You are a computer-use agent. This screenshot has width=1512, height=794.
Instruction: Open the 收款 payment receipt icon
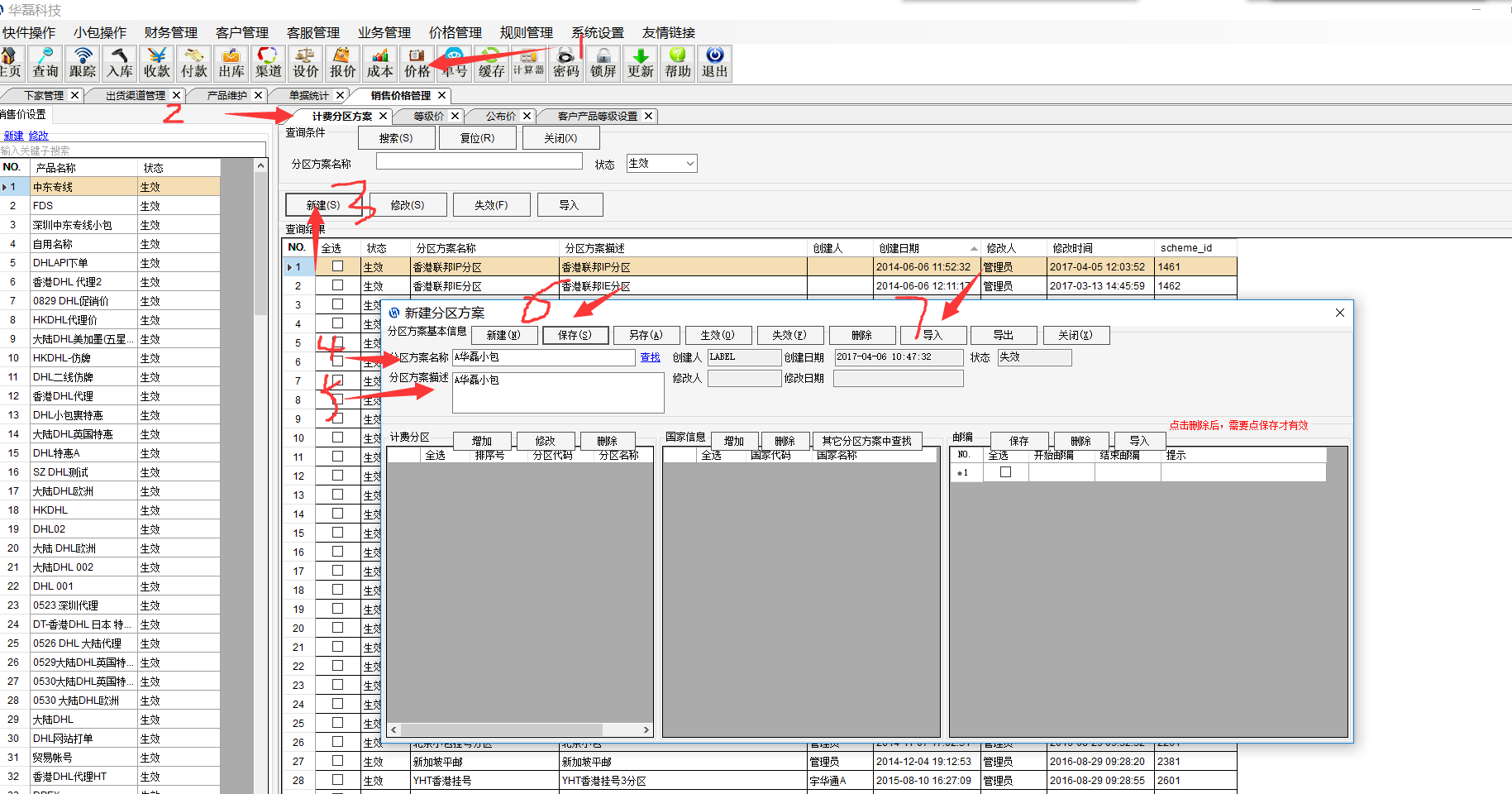(x=157, y=63)
